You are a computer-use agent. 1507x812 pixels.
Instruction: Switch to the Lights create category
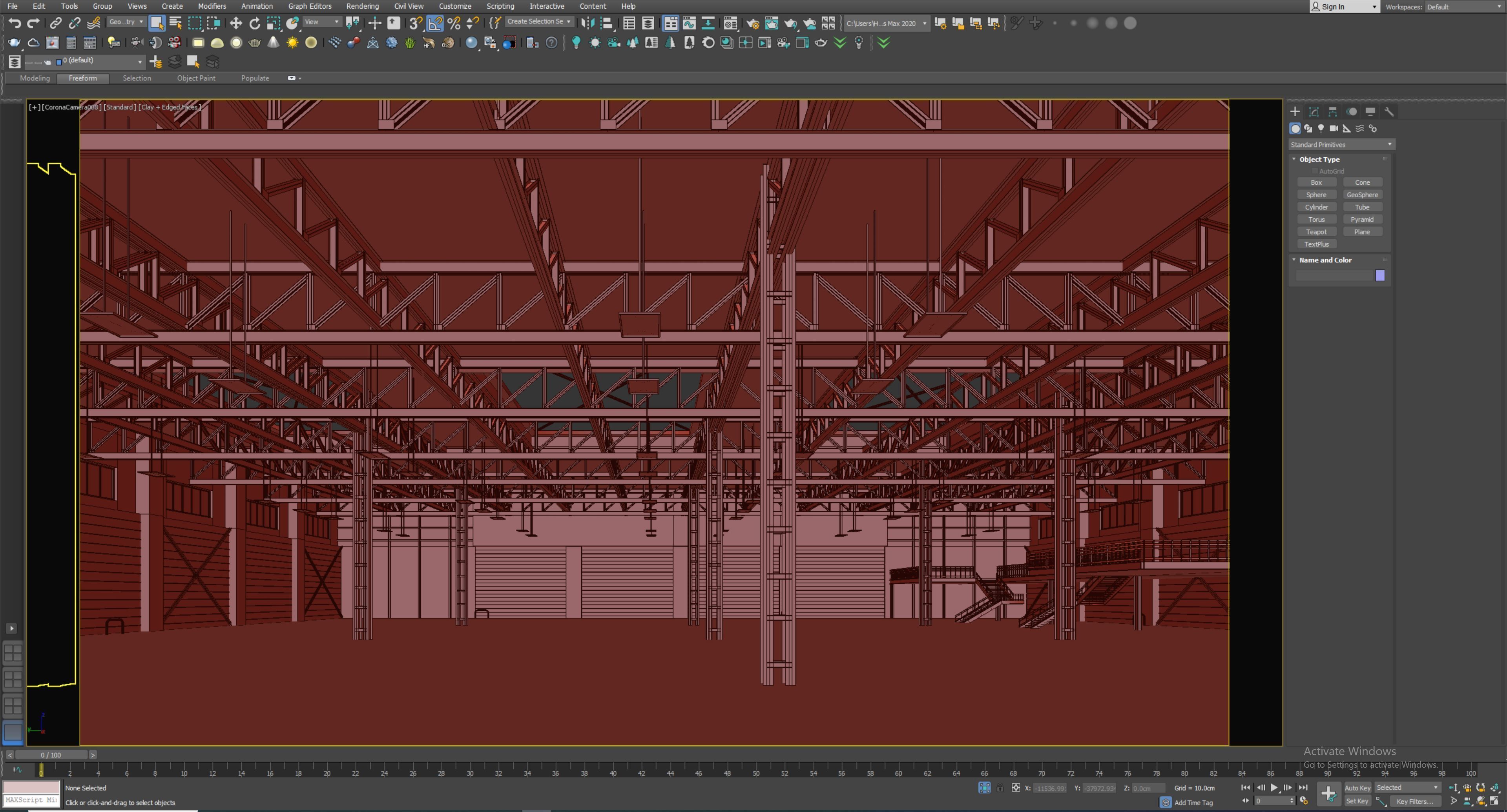1321,129
